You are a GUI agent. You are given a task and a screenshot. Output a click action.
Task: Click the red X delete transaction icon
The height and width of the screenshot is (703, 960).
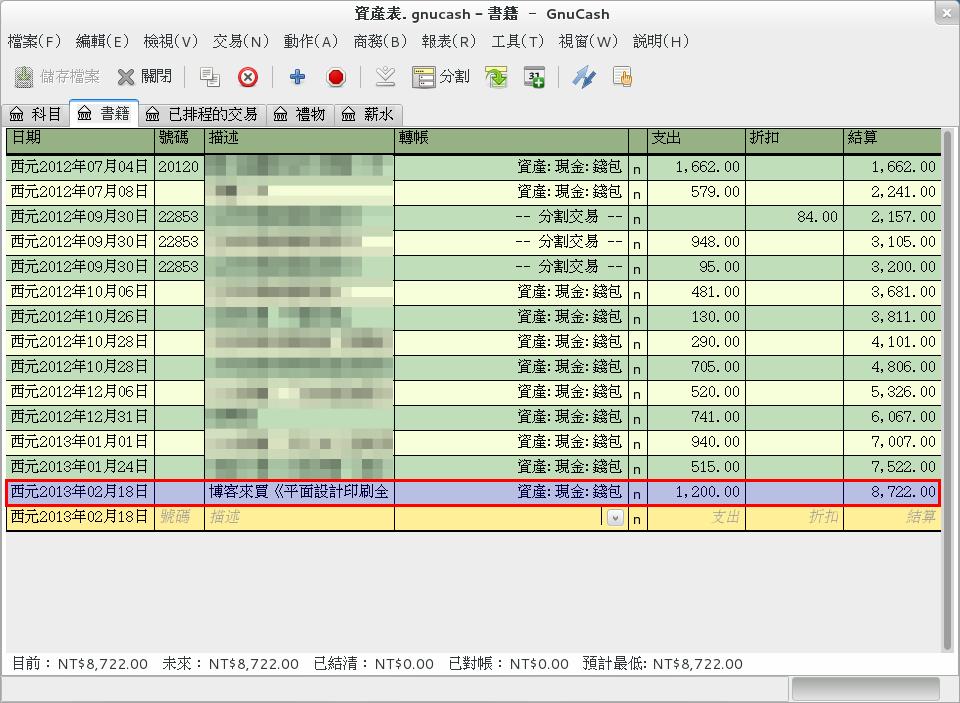click(x=248, y=77)
